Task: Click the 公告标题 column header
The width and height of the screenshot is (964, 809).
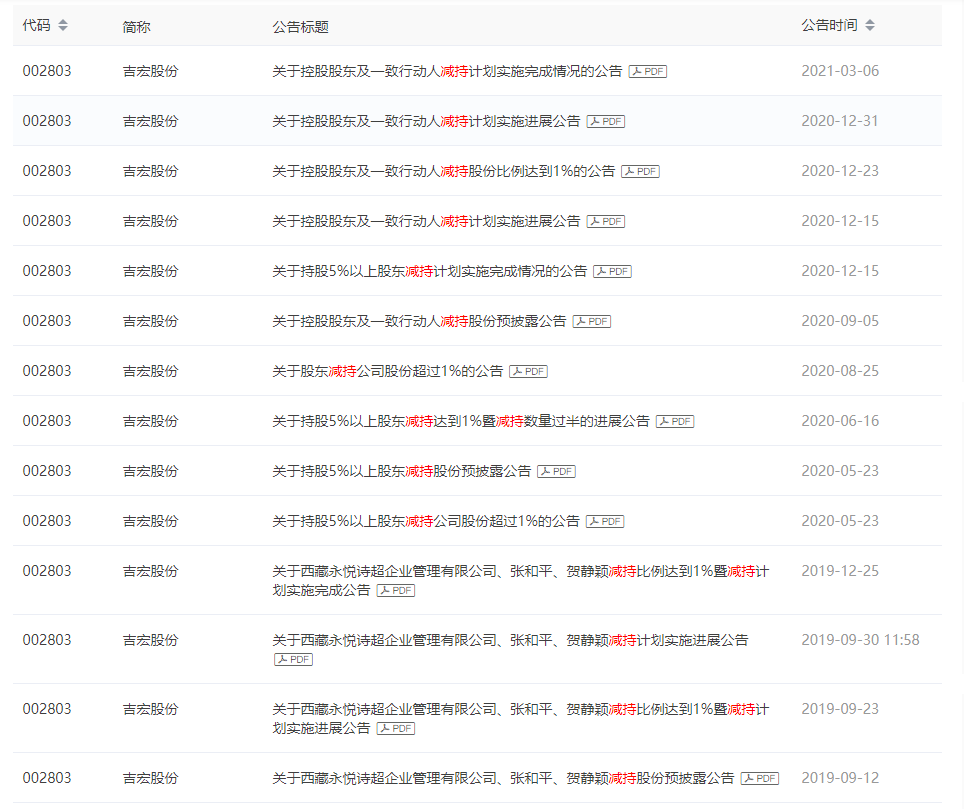Action: 301,26
